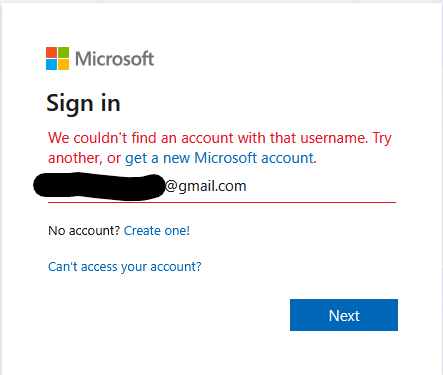Click the yellow square in Microsoft logo

click(63, 65)
